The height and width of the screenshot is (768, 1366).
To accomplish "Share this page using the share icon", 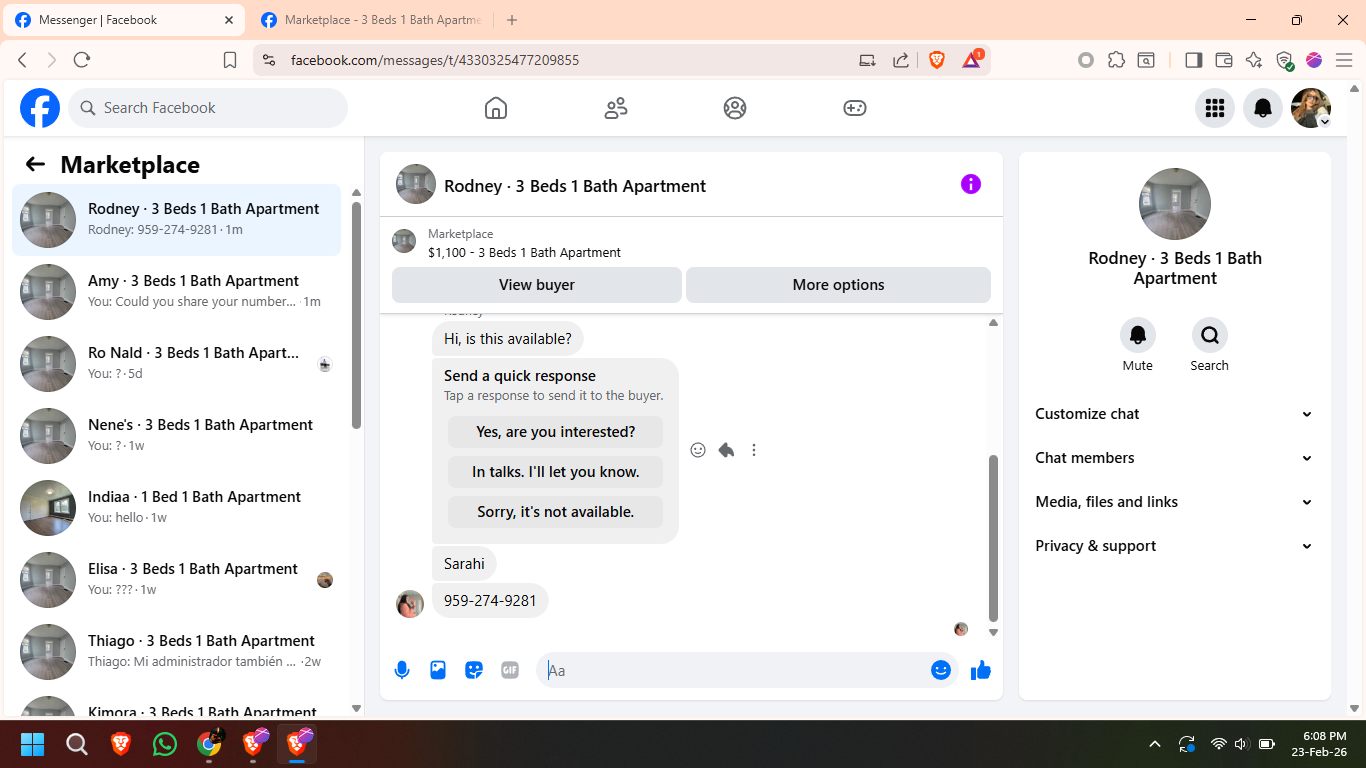I will (901, 60).
